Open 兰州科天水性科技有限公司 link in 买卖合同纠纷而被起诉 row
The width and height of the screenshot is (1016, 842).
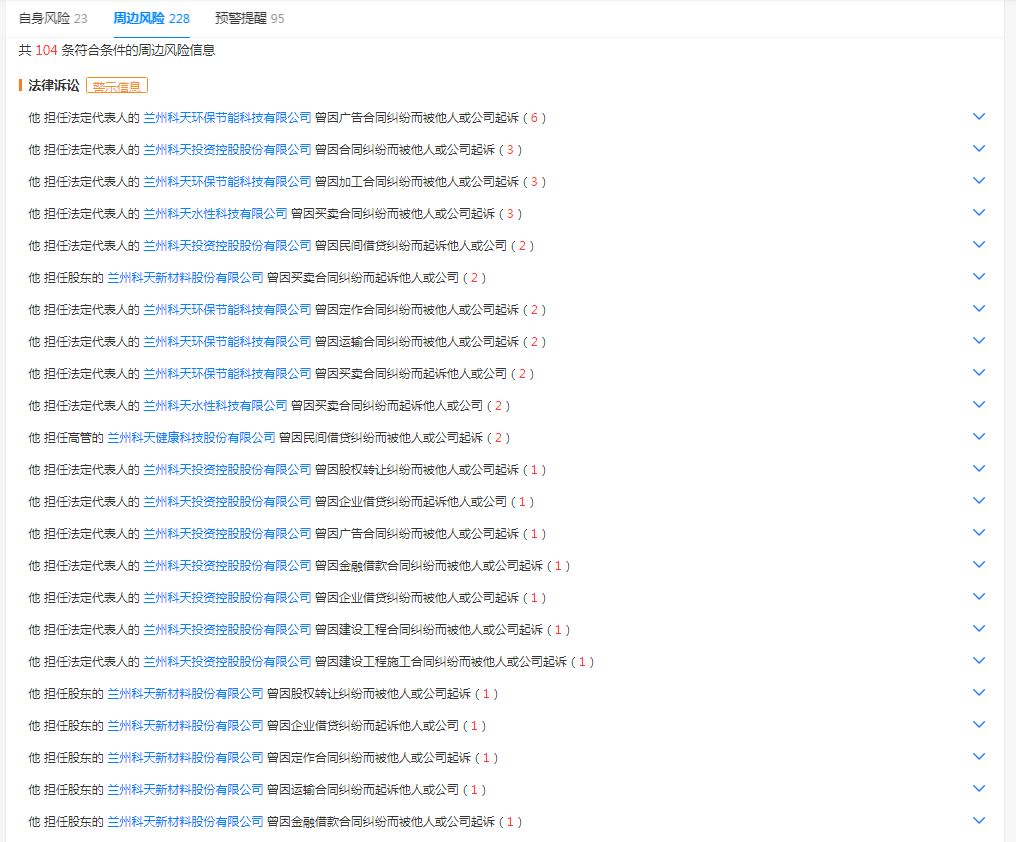coord(215,213)
